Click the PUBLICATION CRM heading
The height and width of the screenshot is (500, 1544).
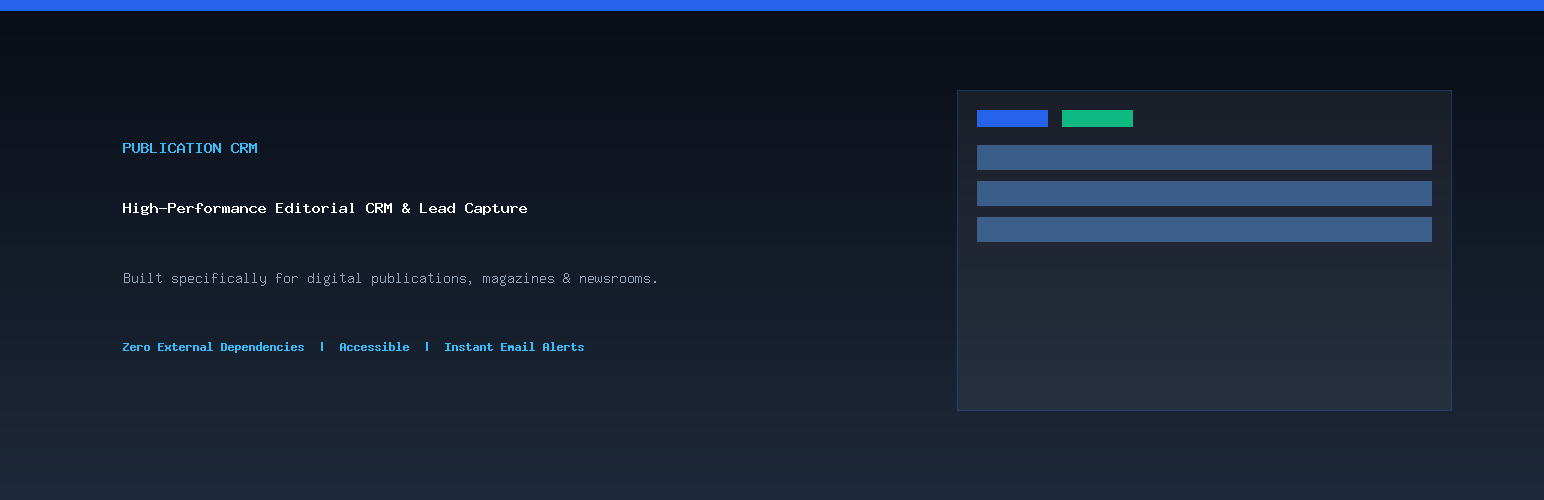(x=190, y=148)
